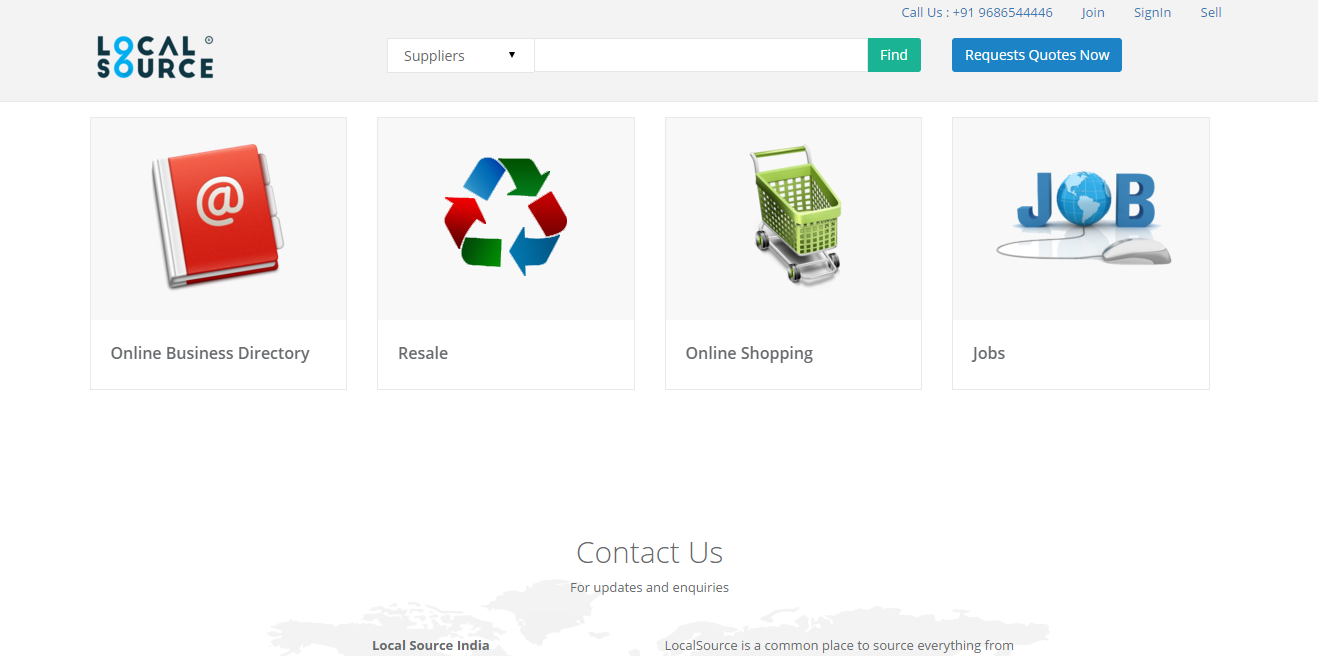Click the Requests Quotes Now button

1036,55
